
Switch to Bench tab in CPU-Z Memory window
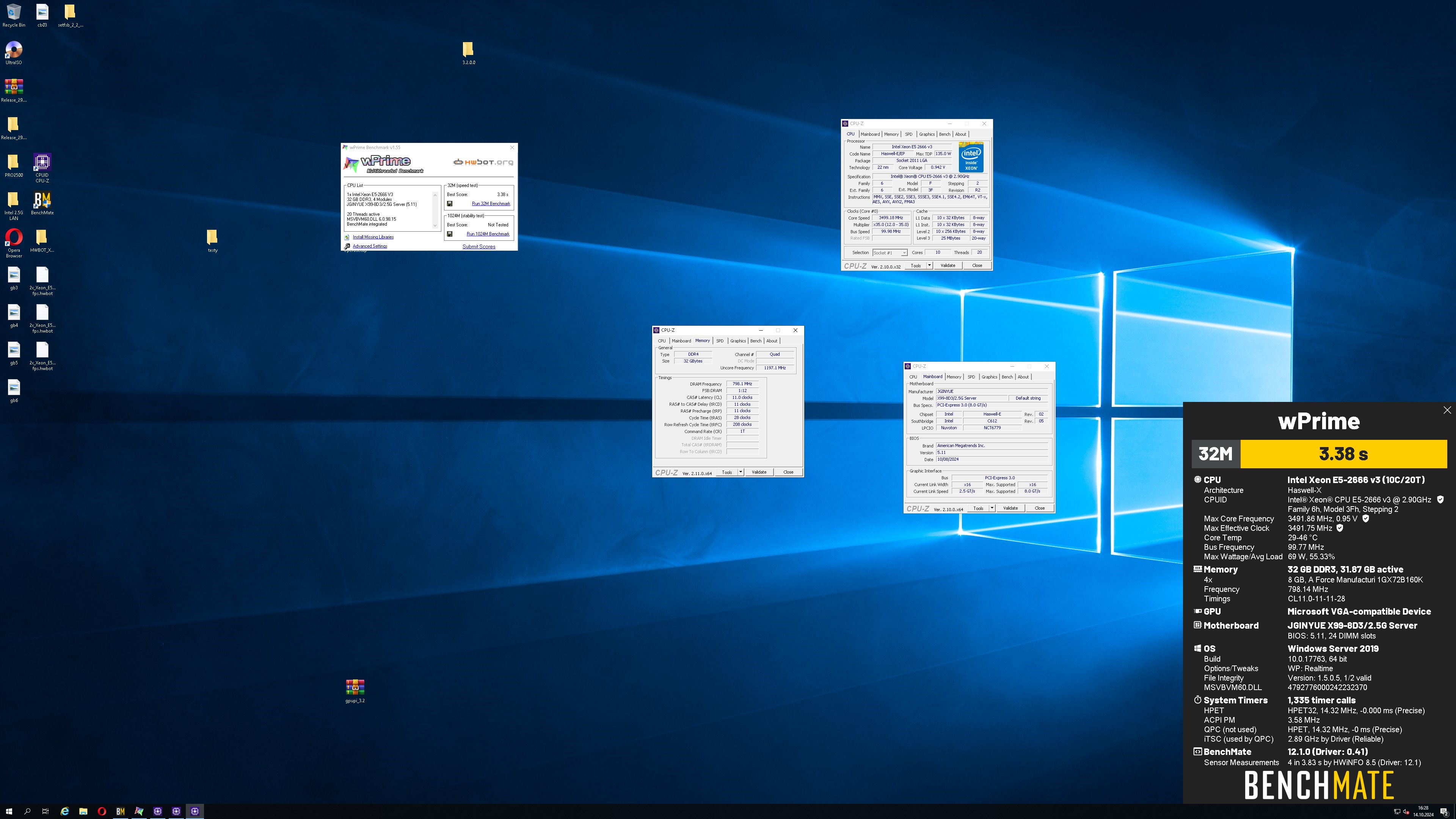tap(756, 341)
